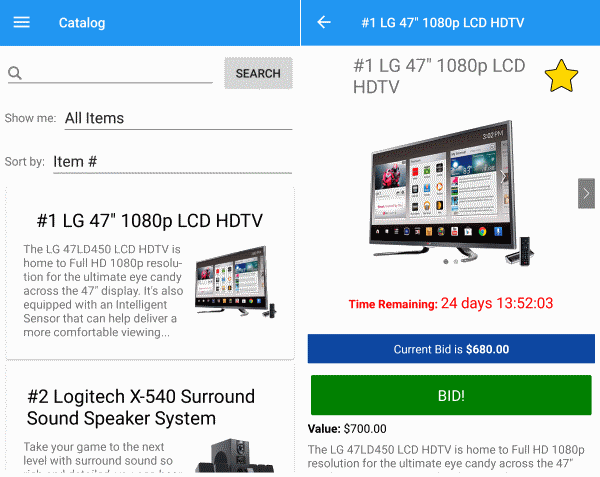The height and width of the screenshot is (477, 600).
Task: Click the large LG HDTV product image
Action: (451, 193)
